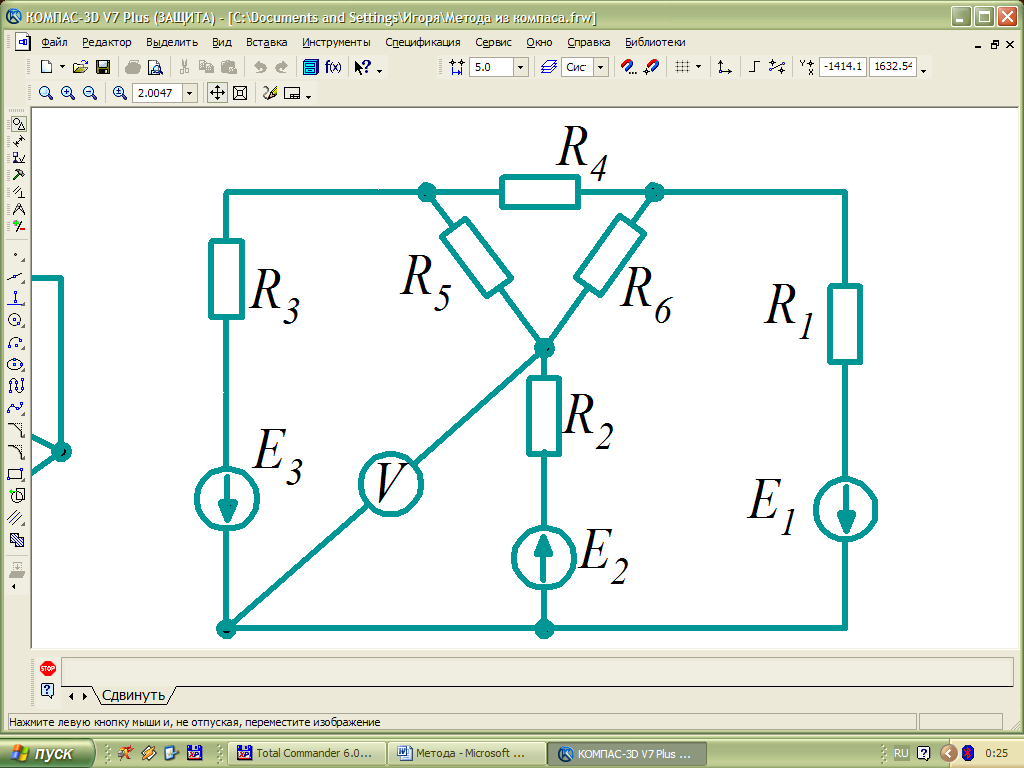The height and width of the screenshot is (768, 1024).
Task: Open the Вставка menu
Action: point(266,42)
